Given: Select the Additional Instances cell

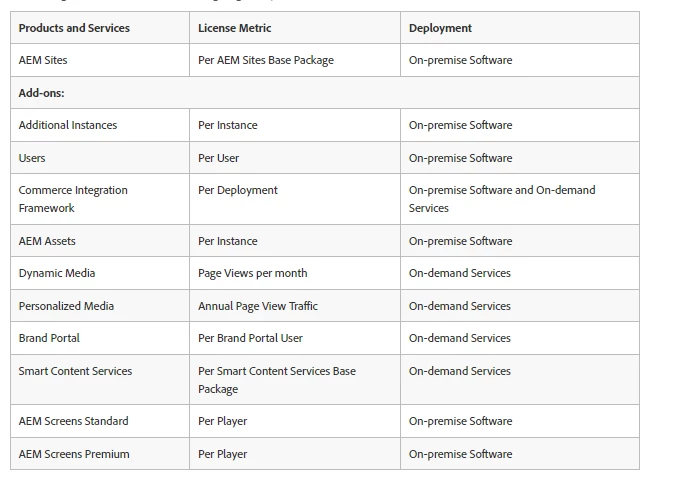Looking at the screenshot, I should (100, 125).
